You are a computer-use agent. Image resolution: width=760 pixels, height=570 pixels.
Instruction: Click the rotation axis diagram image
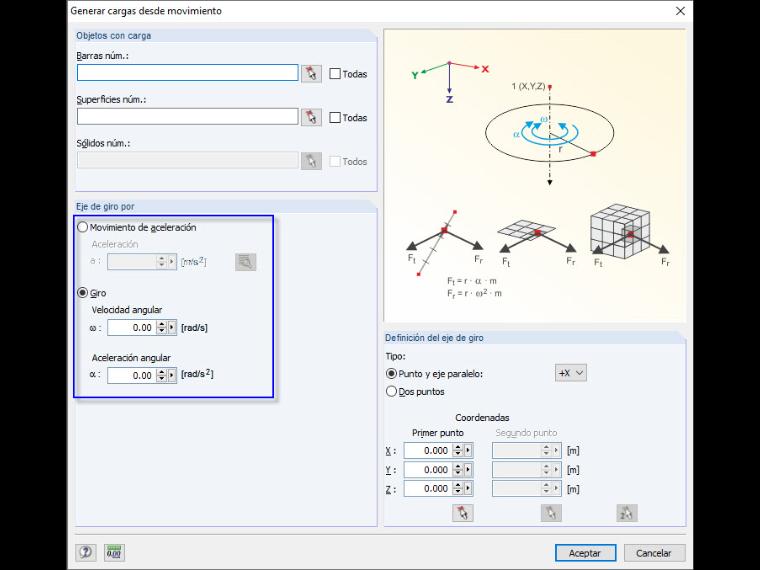tap(535, 175)
